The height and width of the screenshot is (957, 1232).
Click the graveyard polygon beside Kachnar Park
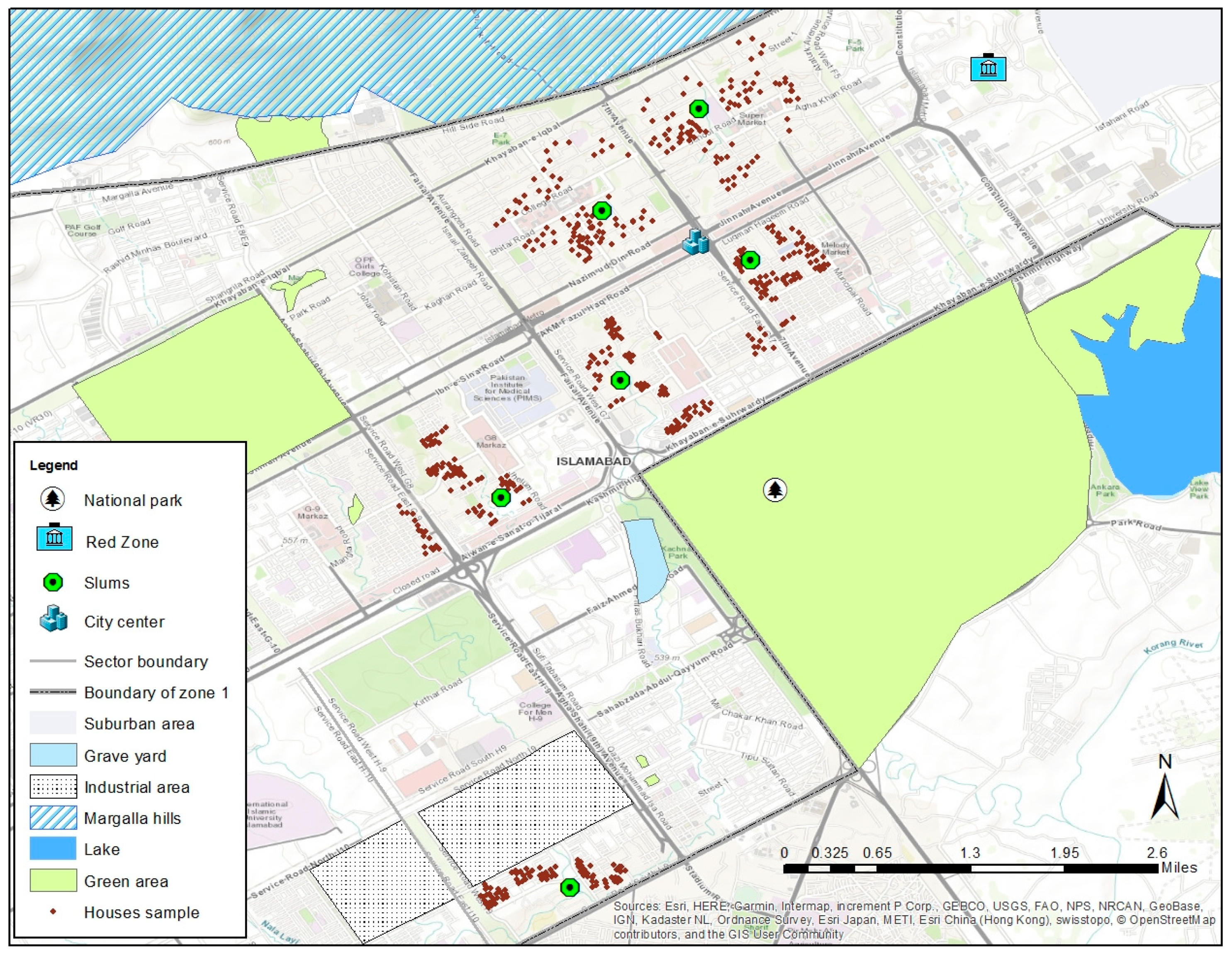[648, 560]
